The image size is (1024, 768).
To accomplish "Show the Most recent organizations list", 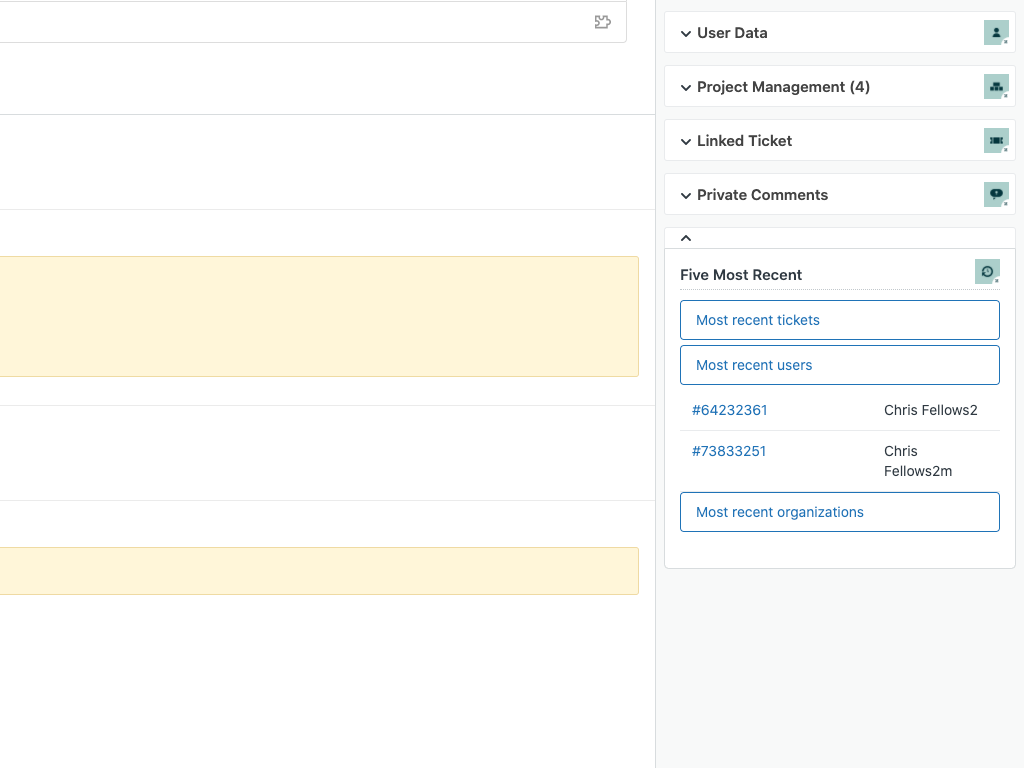I will point(839,512).
